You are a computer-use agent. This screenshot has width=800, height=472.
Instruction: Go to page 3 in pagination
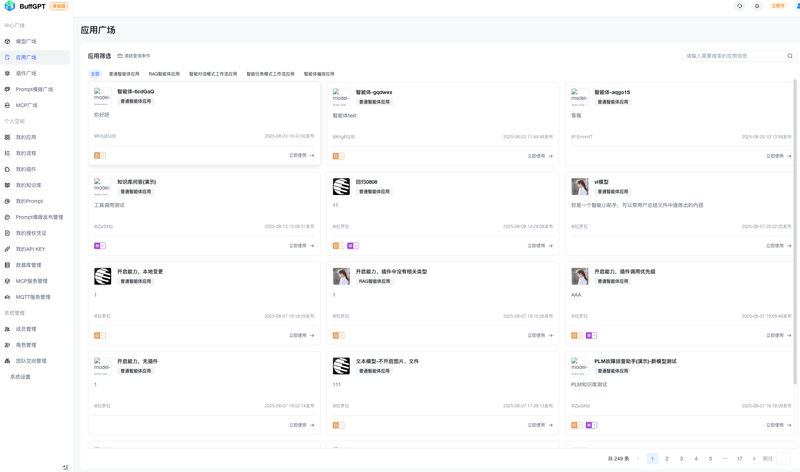(681, 459)
